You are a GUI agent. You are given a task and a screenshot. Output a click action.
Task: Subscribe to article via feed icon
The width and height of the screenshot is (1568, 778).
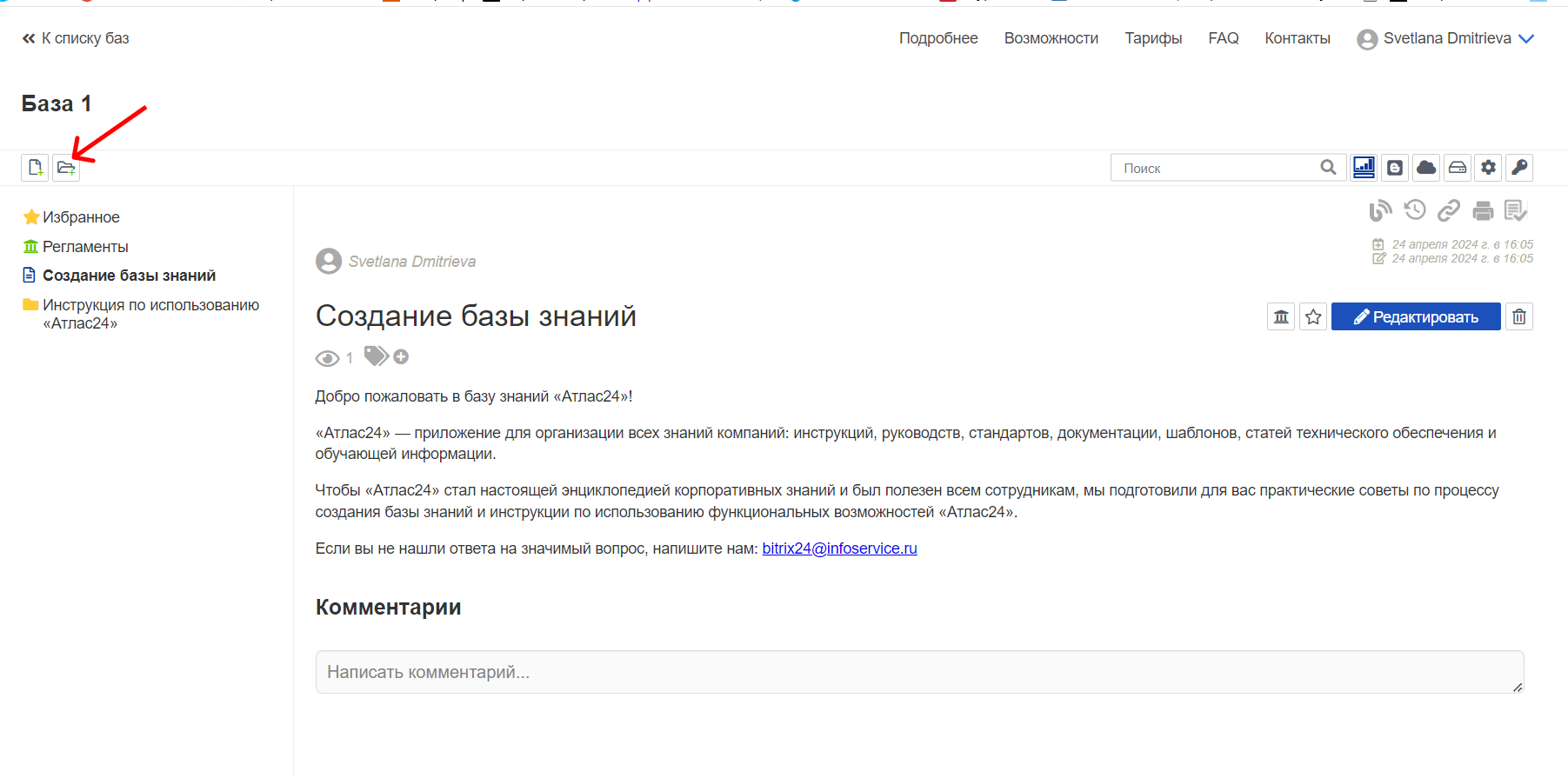(1380, 210)
